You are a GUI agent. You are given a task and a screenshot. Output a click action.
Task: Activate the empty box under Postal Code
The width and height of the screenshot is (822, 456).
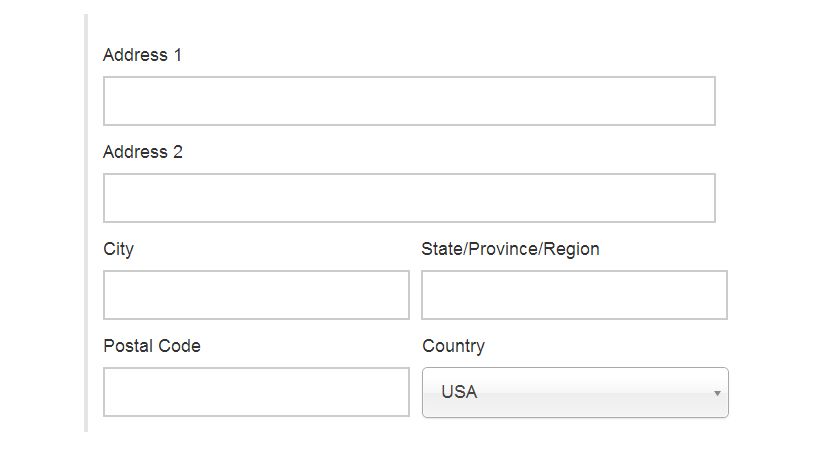(256, 392)
